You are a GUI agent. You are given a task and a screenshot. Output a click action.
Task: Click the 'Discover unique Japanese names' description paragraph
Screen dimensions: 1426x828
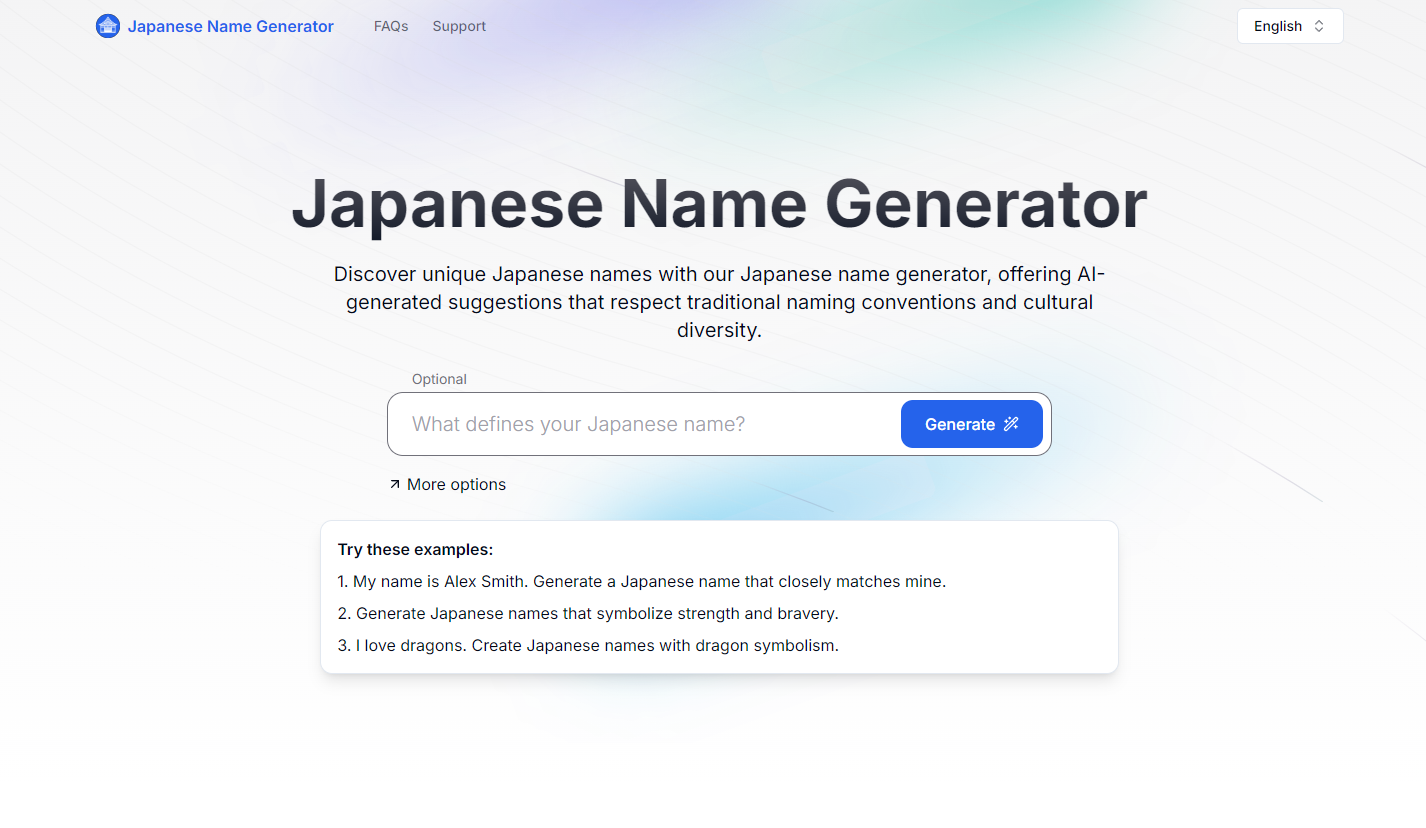[x=719, y=302]
